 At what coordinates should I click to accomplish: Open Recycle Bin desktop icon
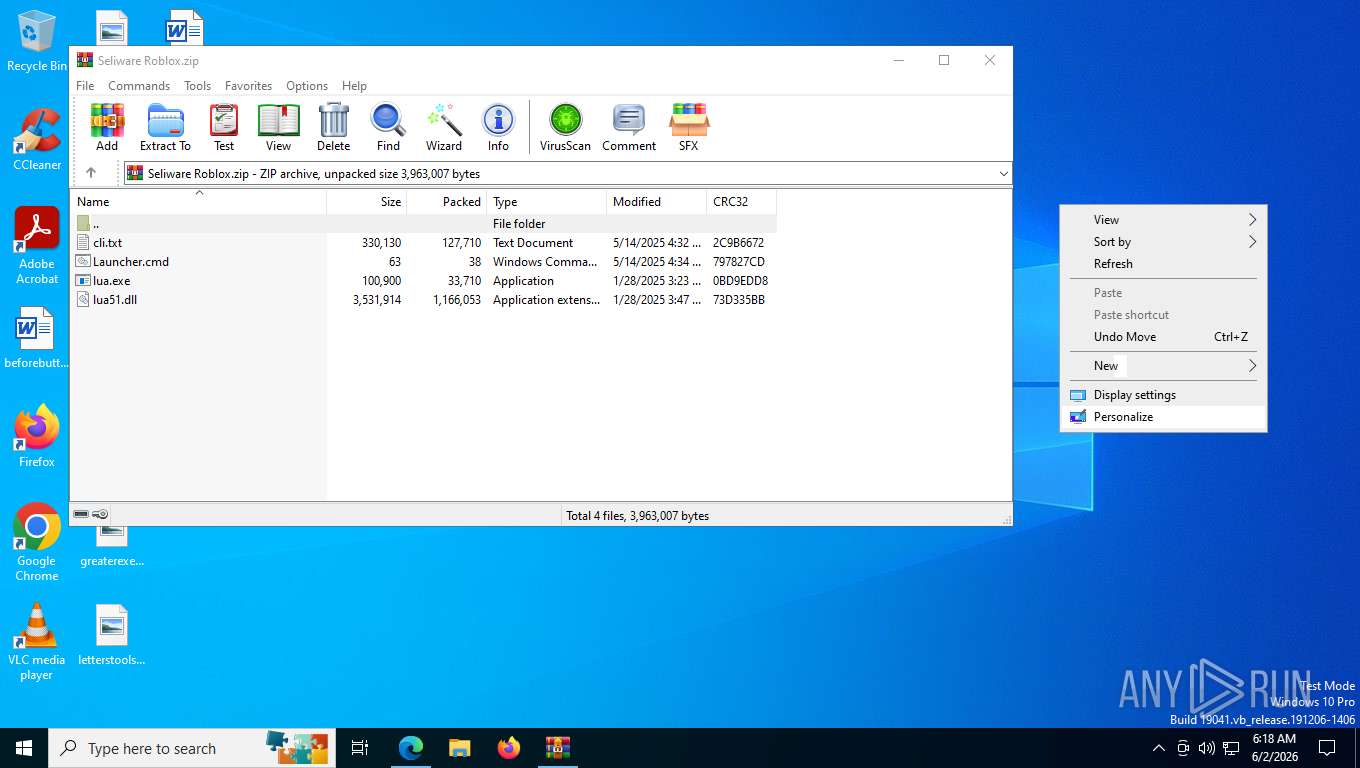(37, 42)
